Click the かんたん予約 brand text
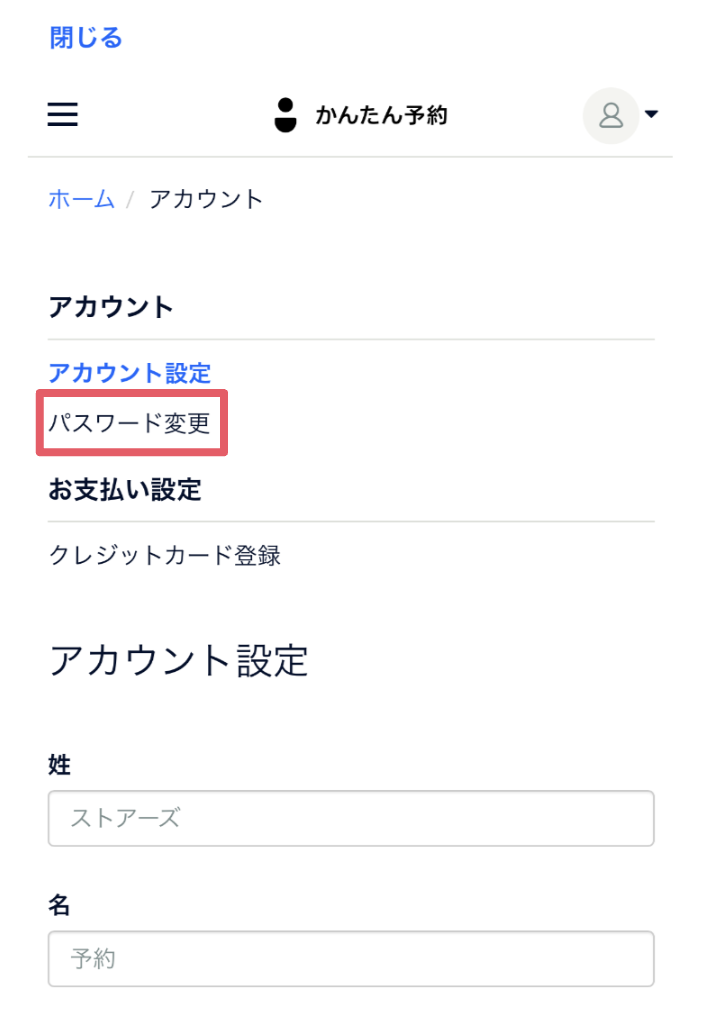The height and width of the screenshot is (1014, 720). (381, 115)
